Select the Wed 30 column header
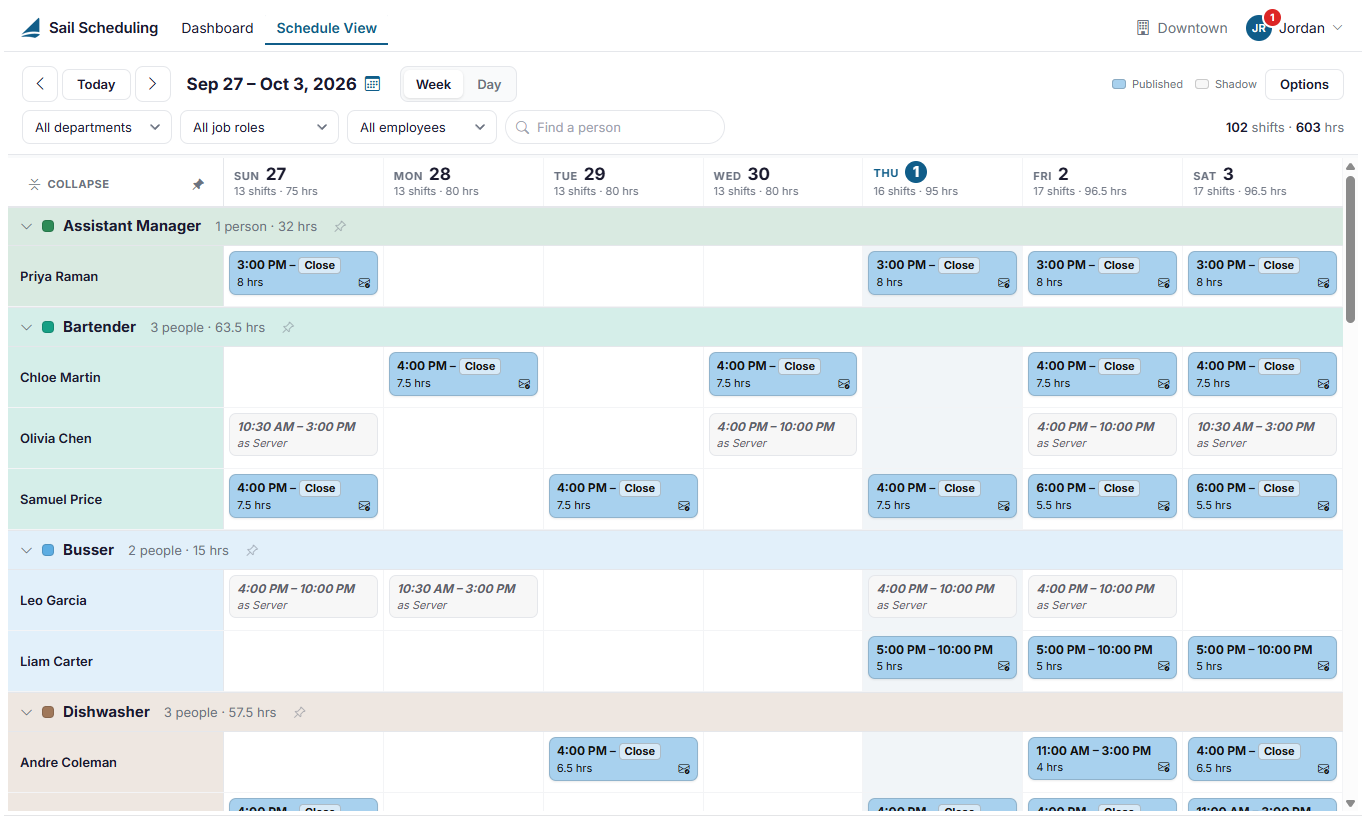Screen dimensions: 1366x820 (x=783, y=181)
